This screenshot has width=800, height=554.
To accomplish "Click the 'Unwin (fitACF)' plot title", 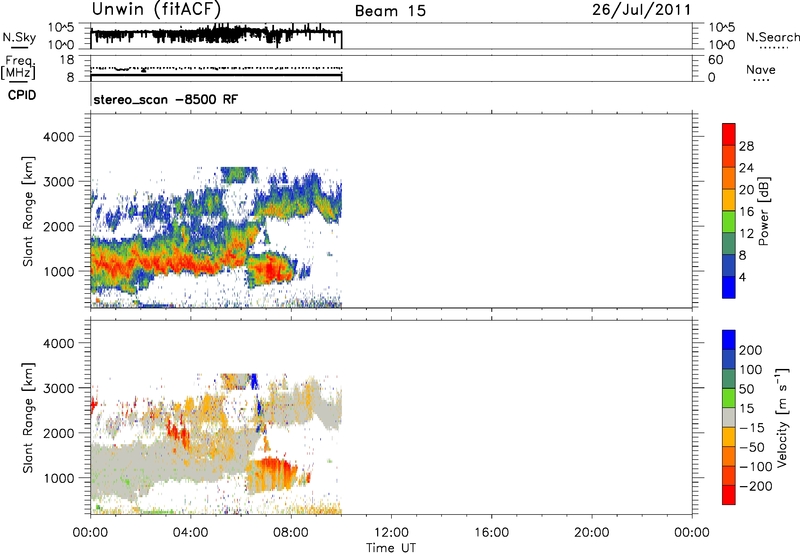I will point(156,9).
